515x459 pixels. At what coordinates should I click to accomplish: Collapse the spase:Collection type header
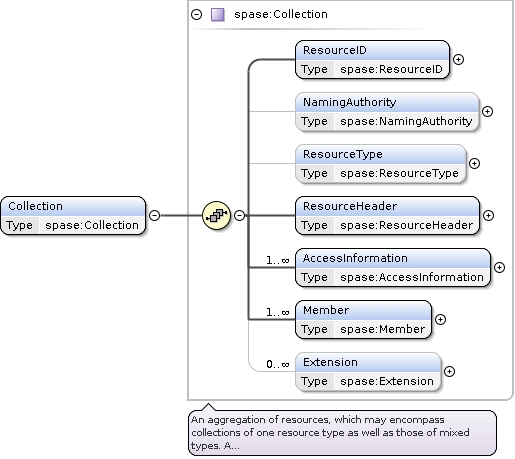tap(196, 14)
